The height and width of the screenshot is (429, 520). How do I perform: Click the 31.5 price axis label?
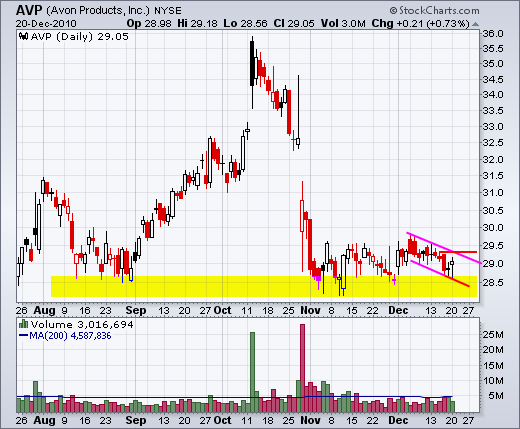(493, 176)
